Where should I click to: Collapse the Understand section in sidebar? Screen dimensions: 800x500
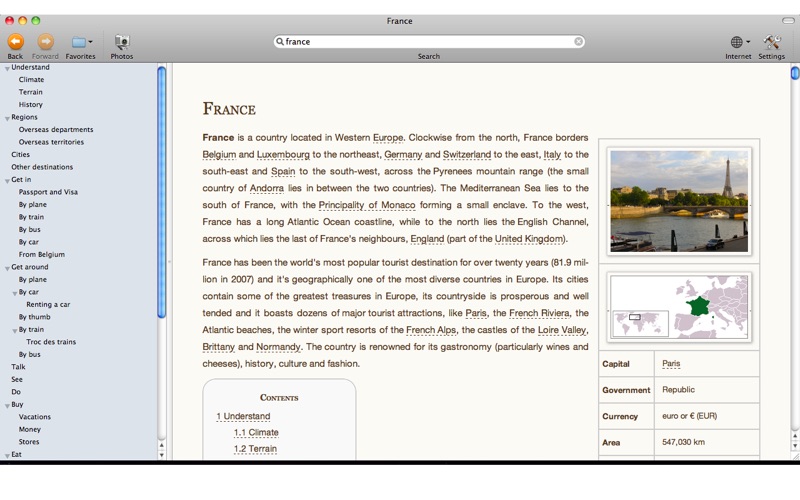pyautogui.click(x=6, y=68)
